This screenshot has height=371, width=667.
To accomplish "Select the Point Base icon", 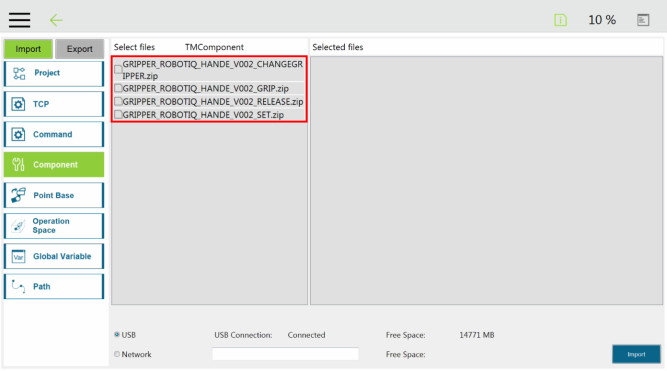I will pos(18,195).
